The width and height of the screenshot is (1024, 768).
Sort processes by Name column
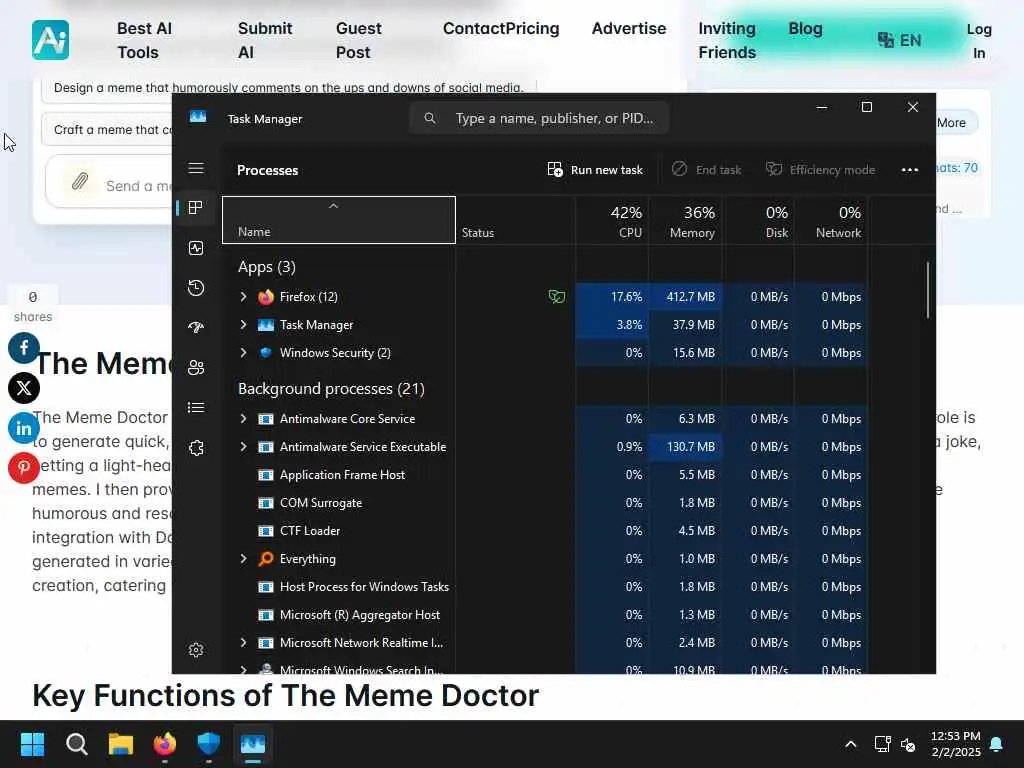(x=339, y=220)
